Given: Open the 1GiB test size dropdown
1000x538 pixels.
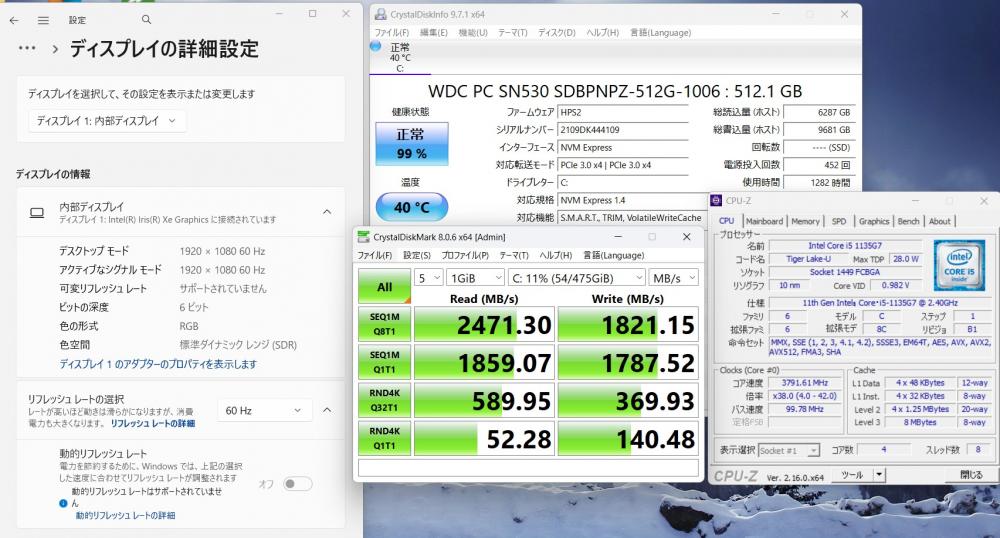Looking at the screenshot, I should coord(476,278).
